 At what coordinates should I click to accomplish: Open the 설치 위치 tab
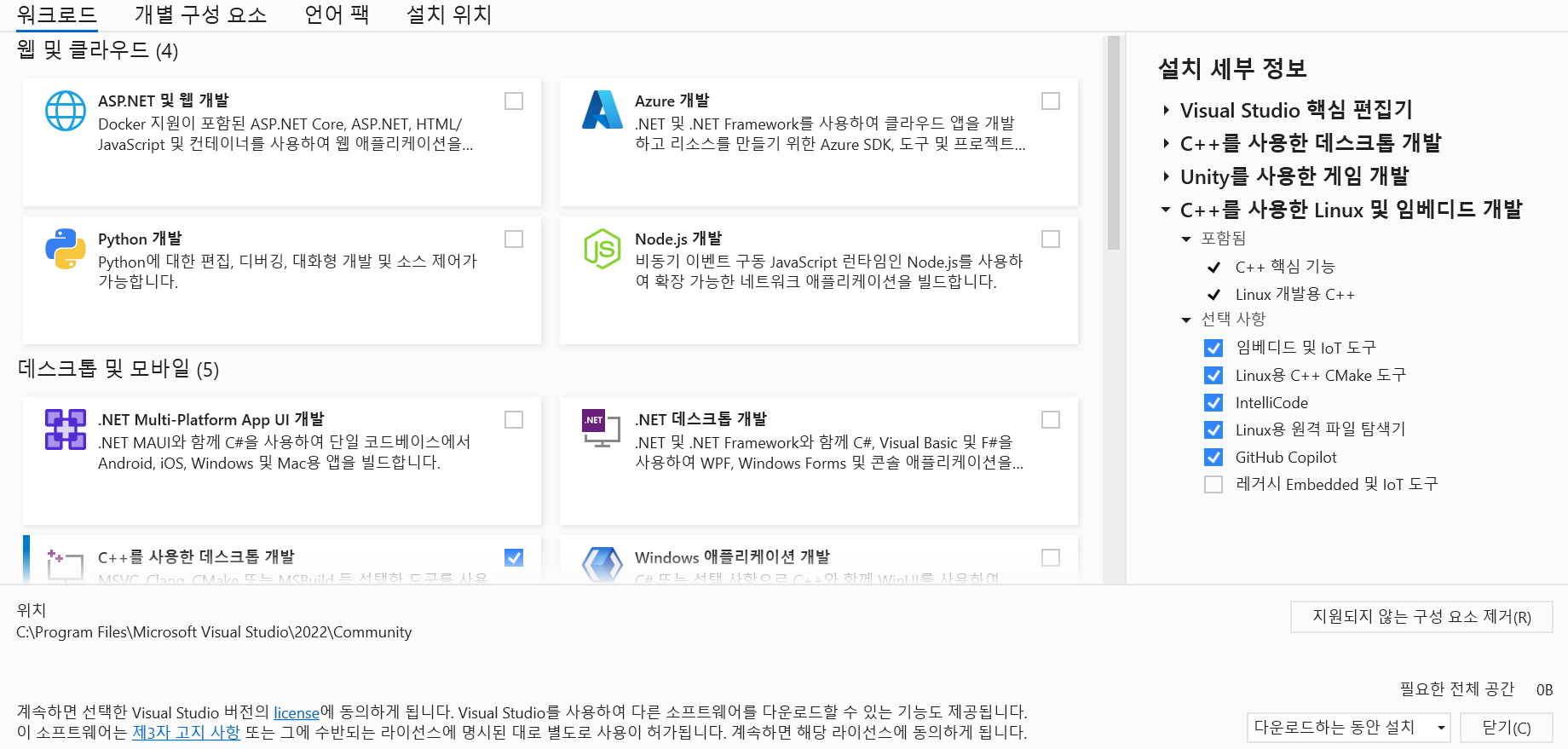449,14
